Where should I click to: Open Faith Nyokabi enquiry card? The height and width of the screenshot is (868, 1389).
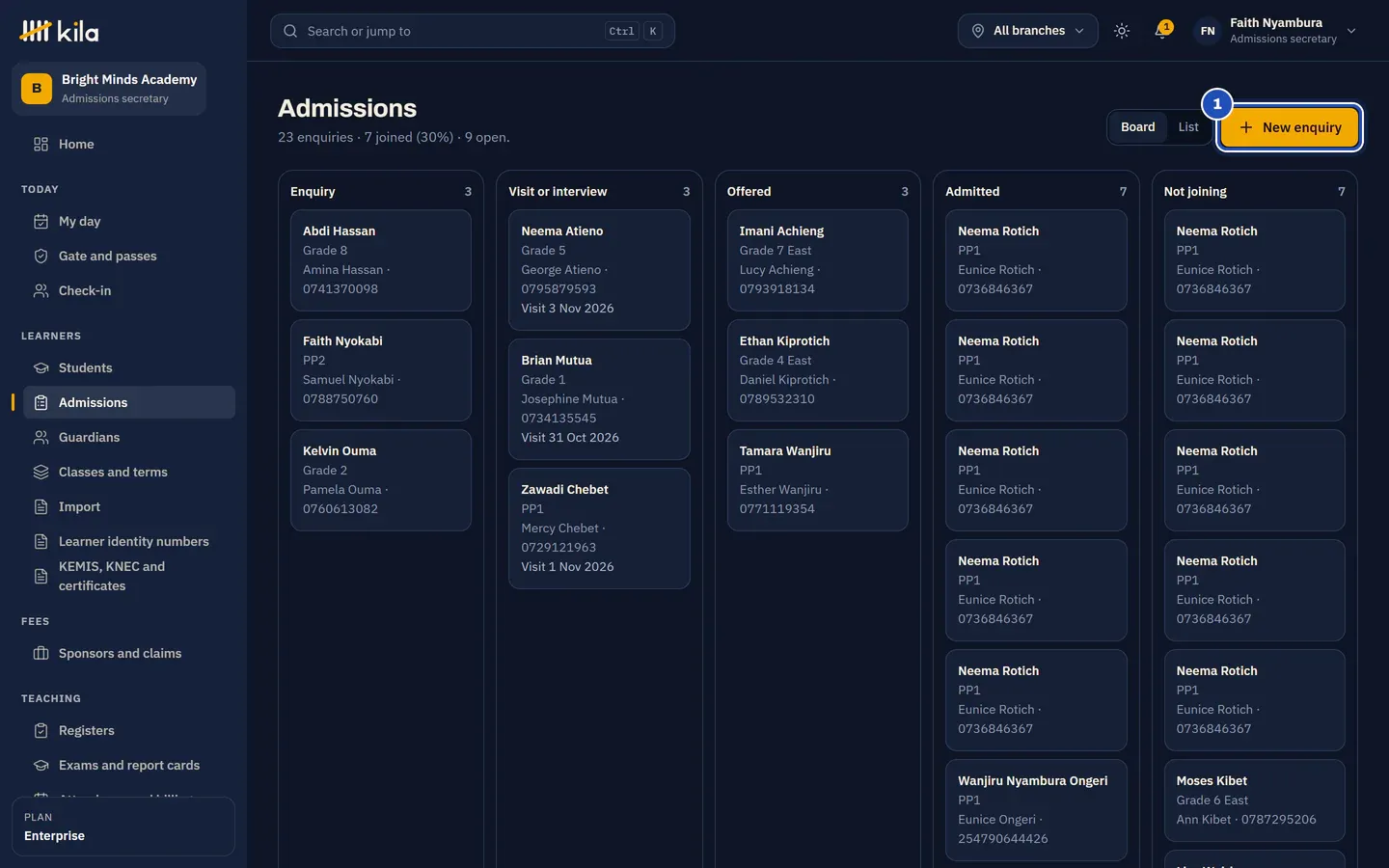tap(381, 370)
